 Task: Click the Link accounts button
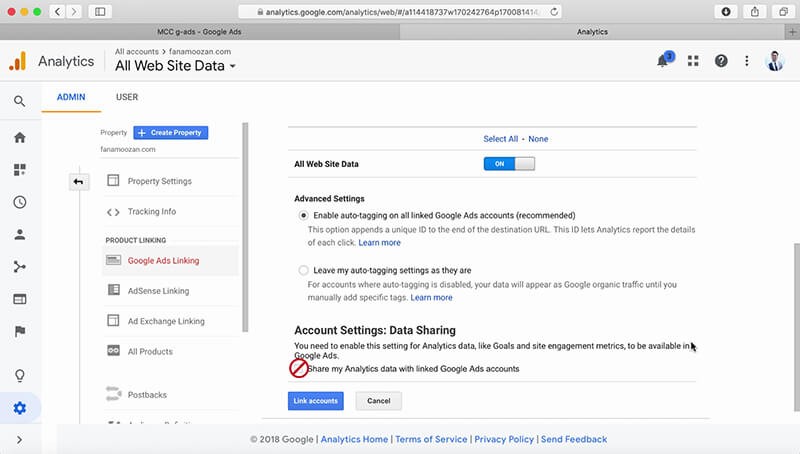315,401
